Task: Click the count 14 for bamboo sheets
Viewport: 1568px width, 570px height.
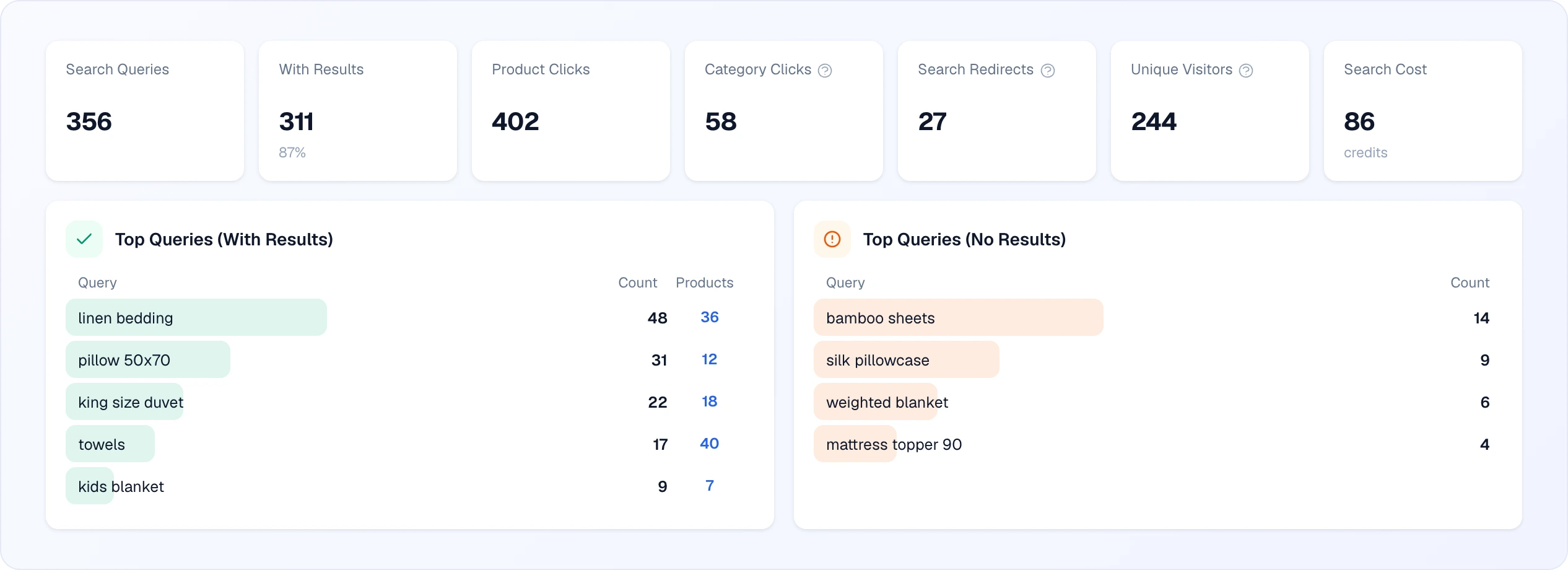Action: 1481,318
